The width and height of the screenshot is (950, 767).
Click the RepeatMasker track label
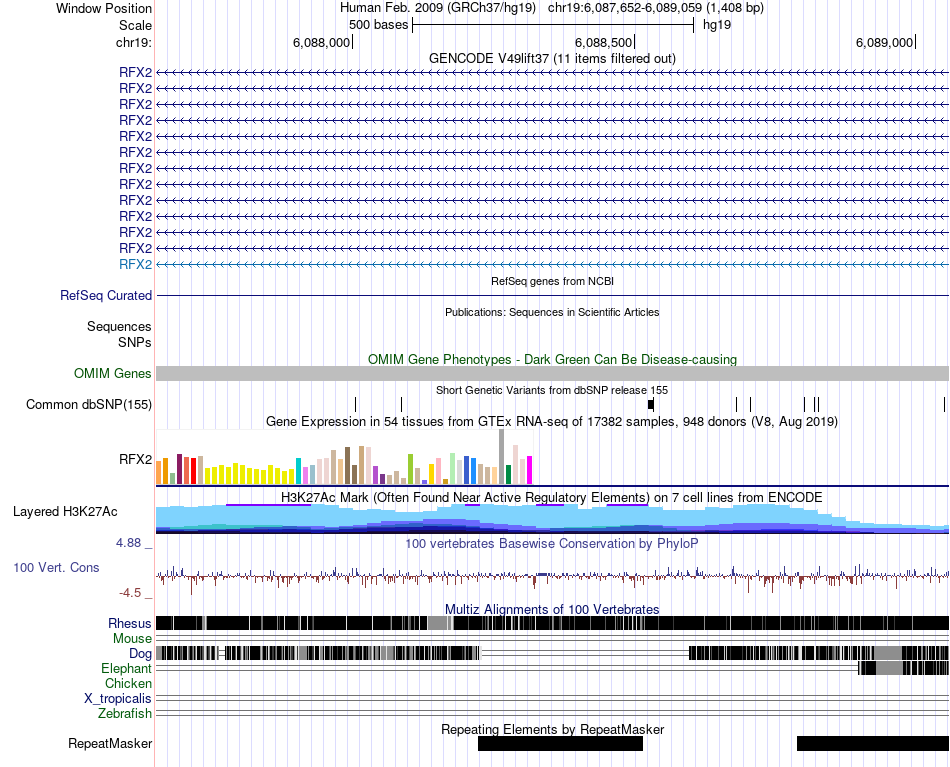pos(110,743)
